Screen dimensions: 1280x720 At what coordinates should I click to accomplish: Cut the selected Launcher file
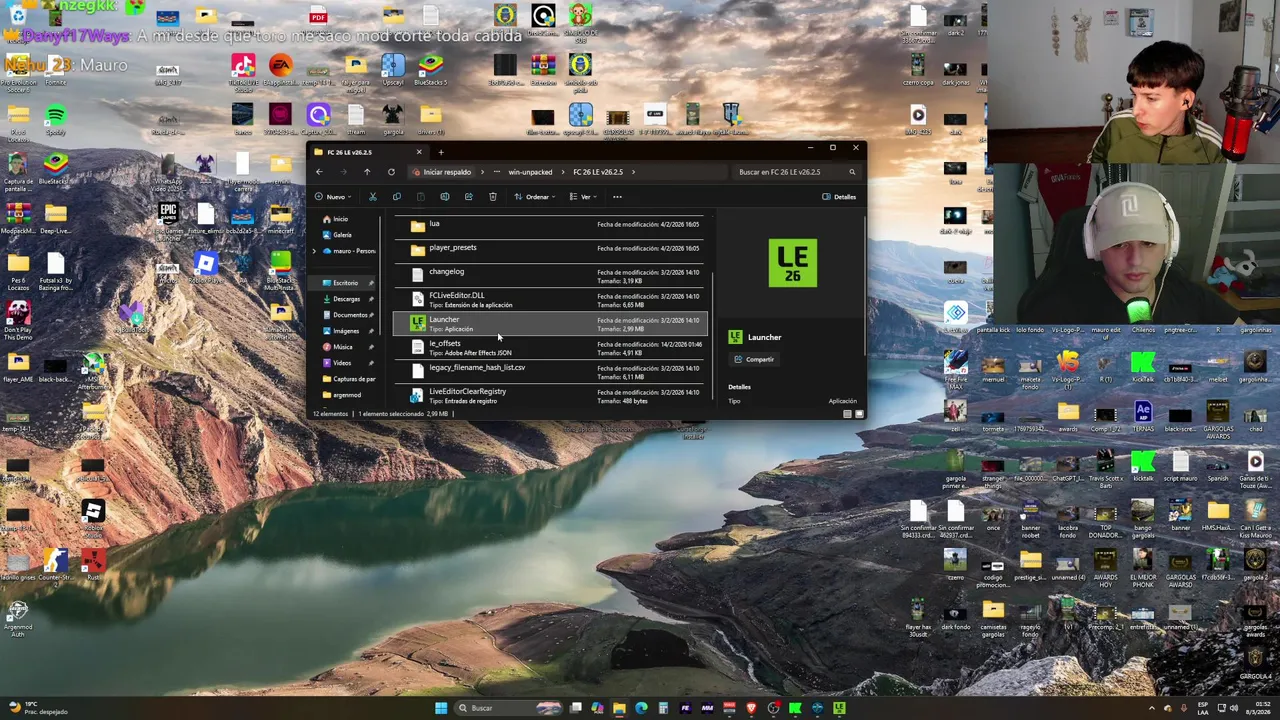[x=373, y=197]
